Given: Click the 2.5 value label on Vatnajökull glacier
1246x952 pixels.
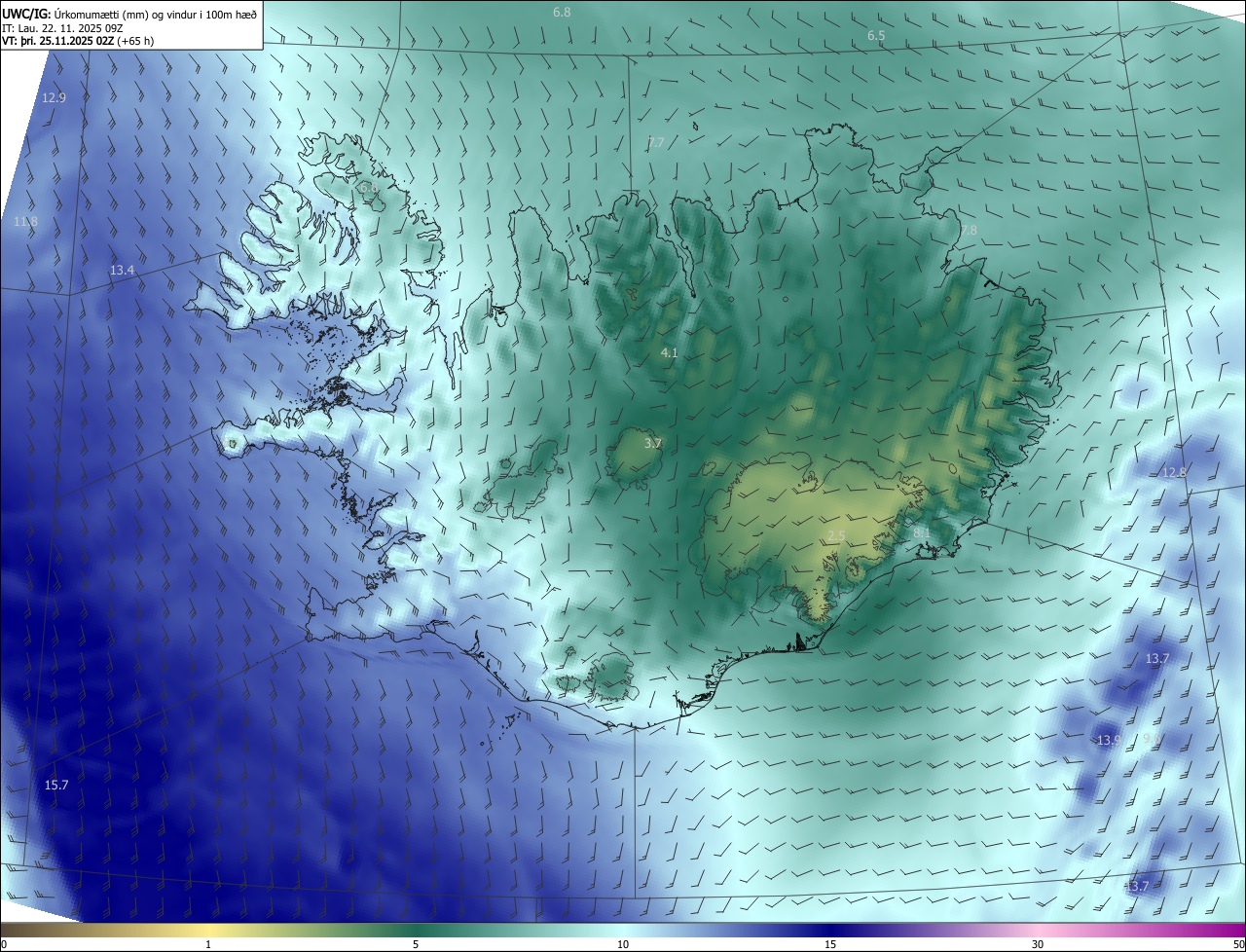Looking at the screenshot, I should [x=836, y=536].
